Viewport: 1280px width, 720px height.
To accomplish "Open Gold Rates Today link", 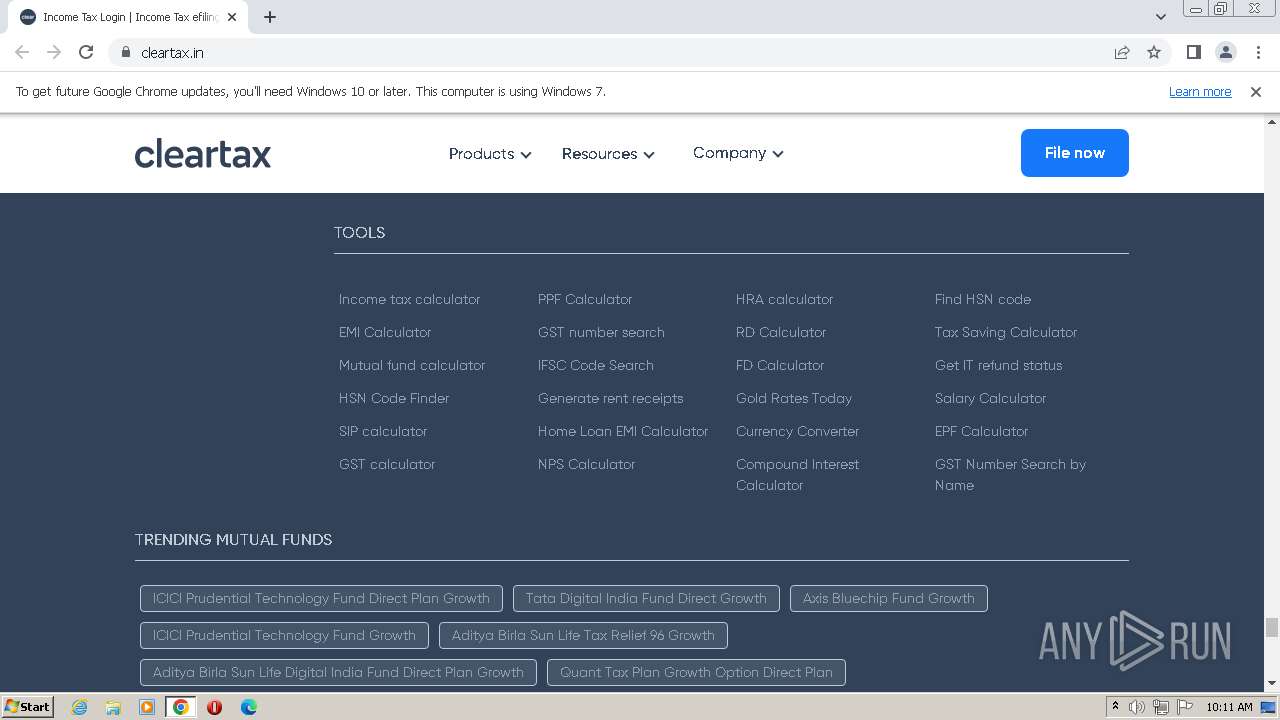I will pyautogui.click(x=794, y=398).
